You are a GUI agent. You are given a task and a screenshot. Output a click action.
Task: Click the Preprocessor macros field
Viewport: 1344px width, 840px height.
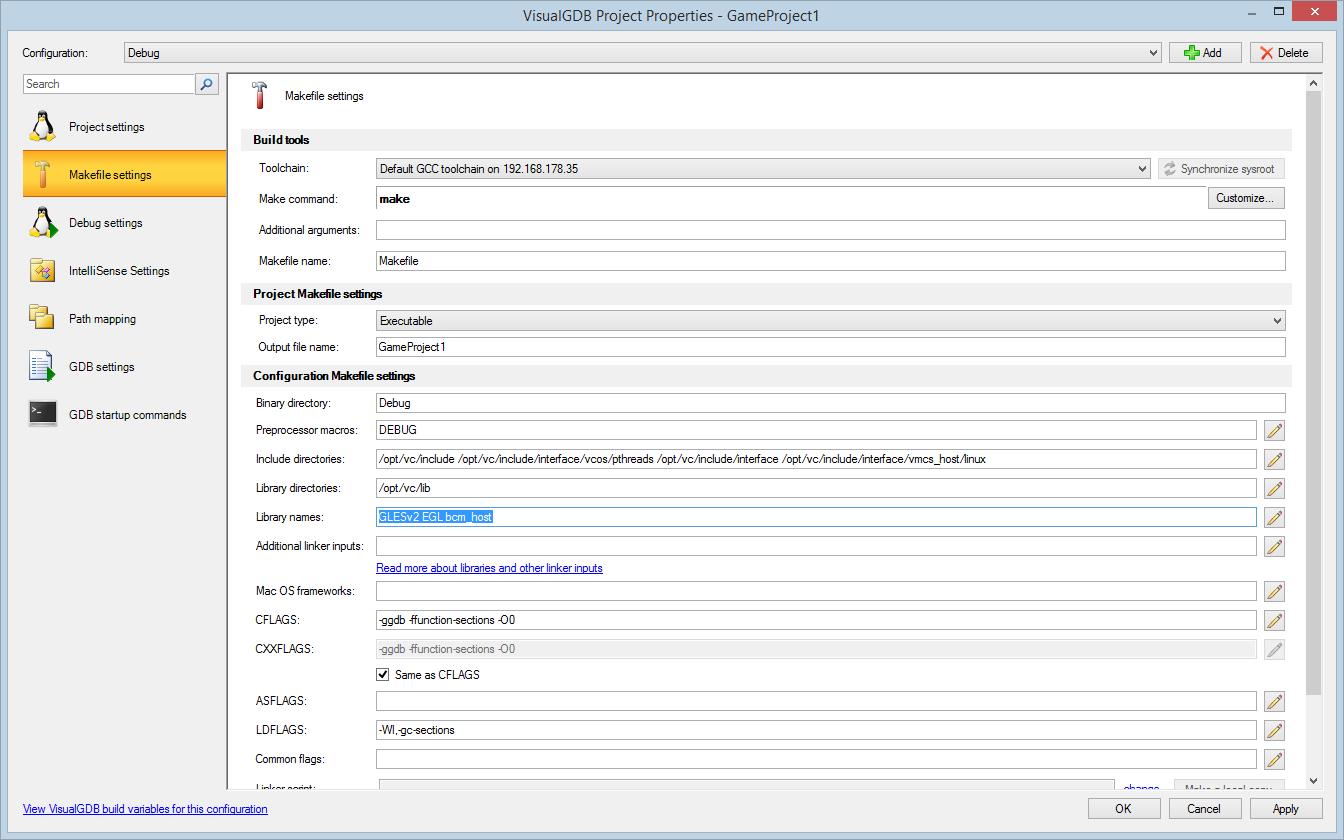tap(816, 430)
